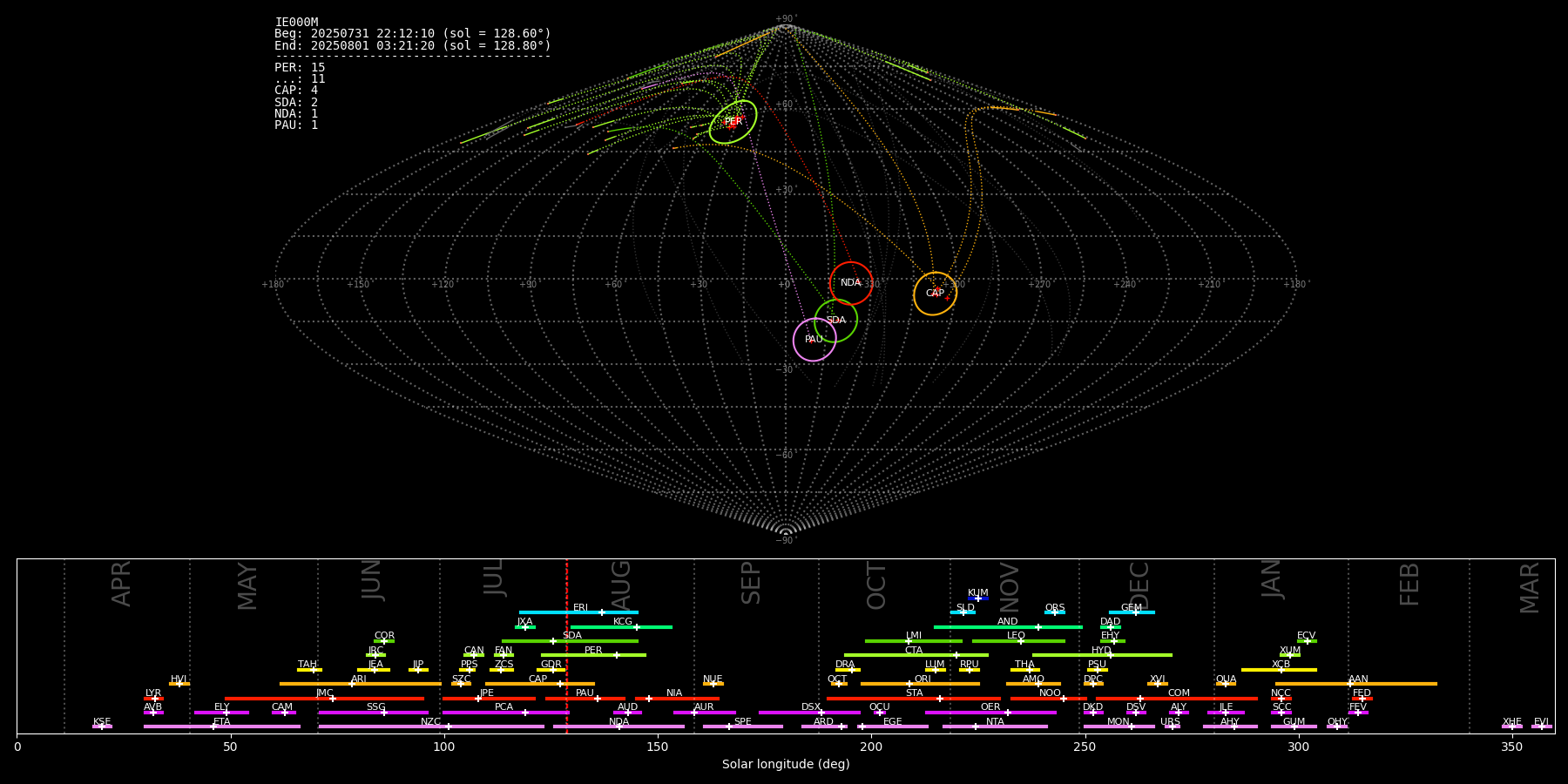Image resolution: width=1568 pixels, height=784 pixels.
Task: Select the 'PAU: 1' count entry
Action: point(296,125)
